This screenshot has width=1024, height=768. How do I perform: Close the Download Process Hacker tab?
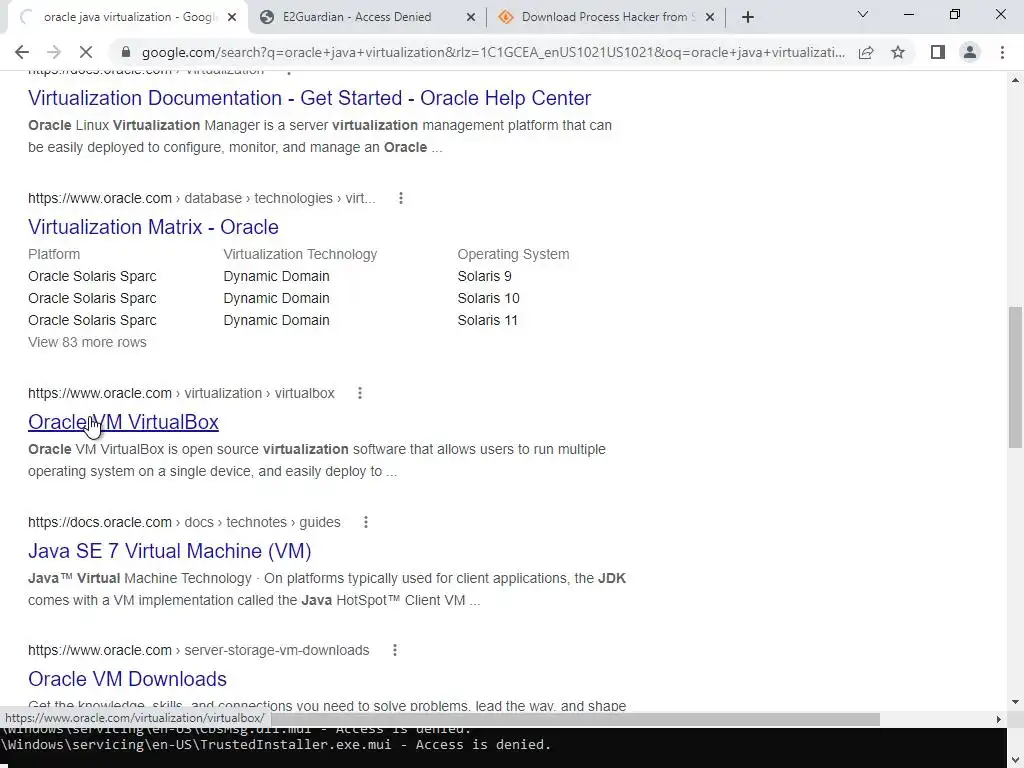(710, 18)
